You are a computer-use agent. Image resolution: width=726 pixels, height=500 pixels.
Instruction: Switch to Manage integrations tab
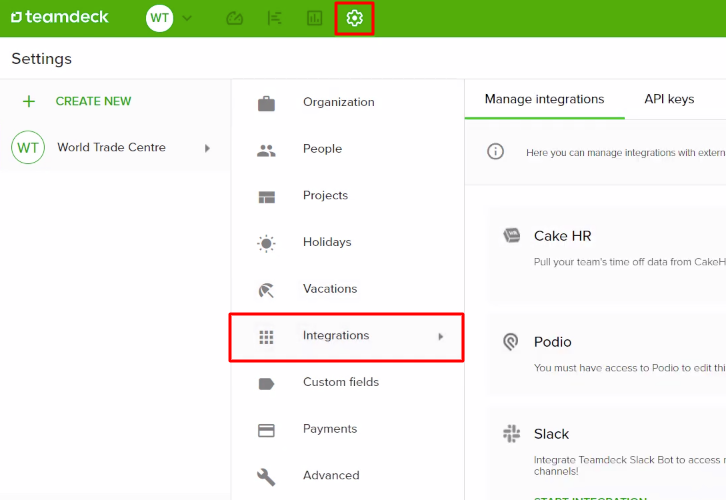(x=544, y=99)
